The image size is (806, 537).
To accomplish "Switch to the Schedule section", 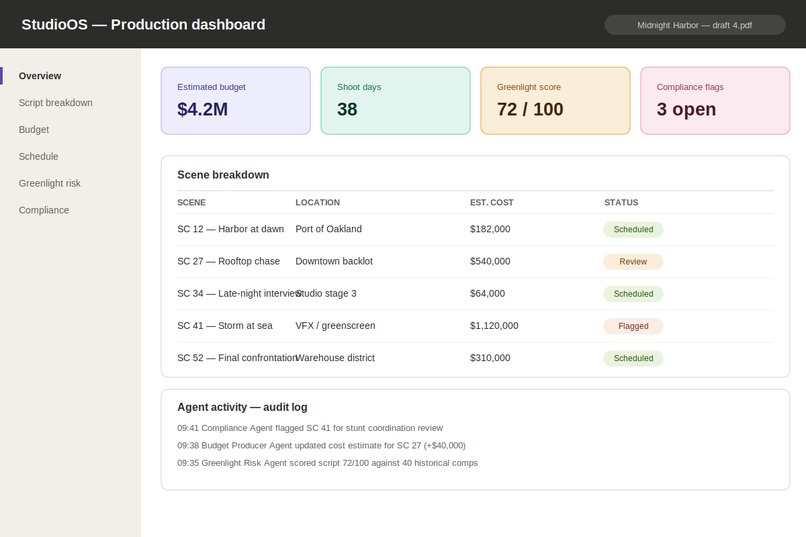I will coord(39,156).
